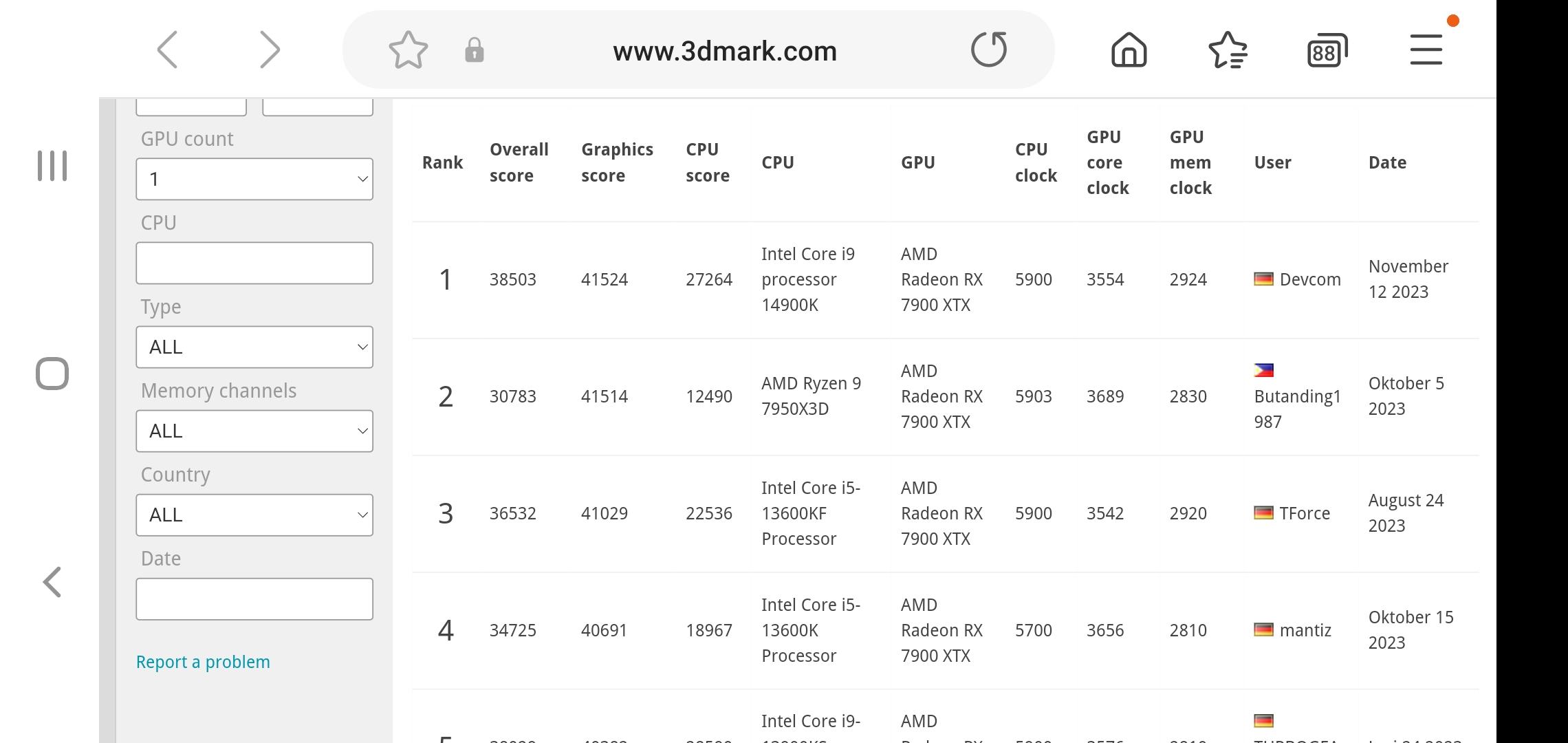Click the orange notification dot indicator
Viewport: 1568px width, 743px height.
point(1452,19)
